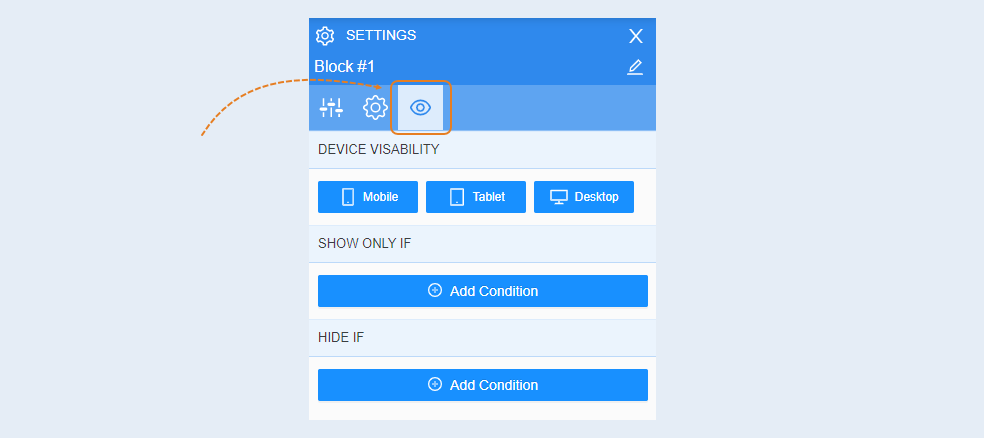Click plus icon in Show Only If button
Screen dimensions: 984x438
(x=435, y=290)
